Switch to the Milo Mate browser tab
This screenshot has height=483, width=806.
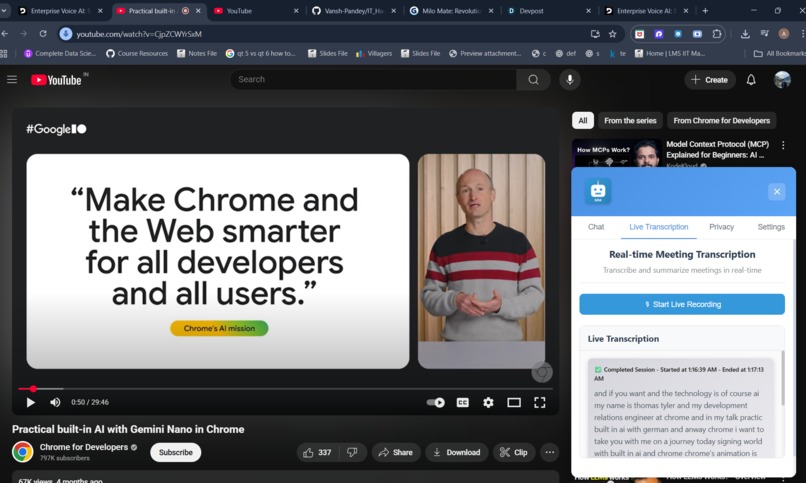451,10
